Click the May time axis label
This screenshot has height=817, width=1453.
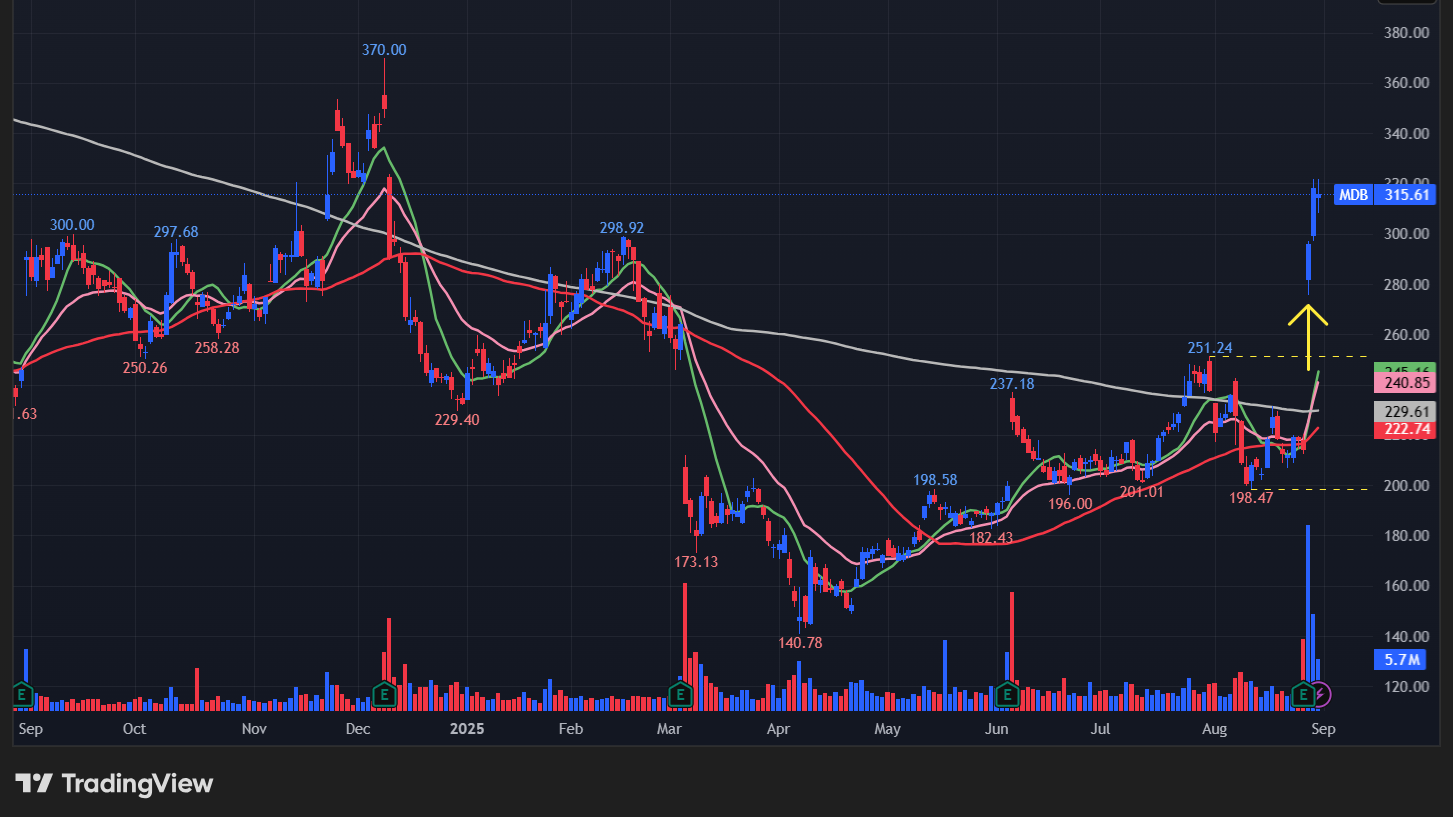click(x=888, y=729)
